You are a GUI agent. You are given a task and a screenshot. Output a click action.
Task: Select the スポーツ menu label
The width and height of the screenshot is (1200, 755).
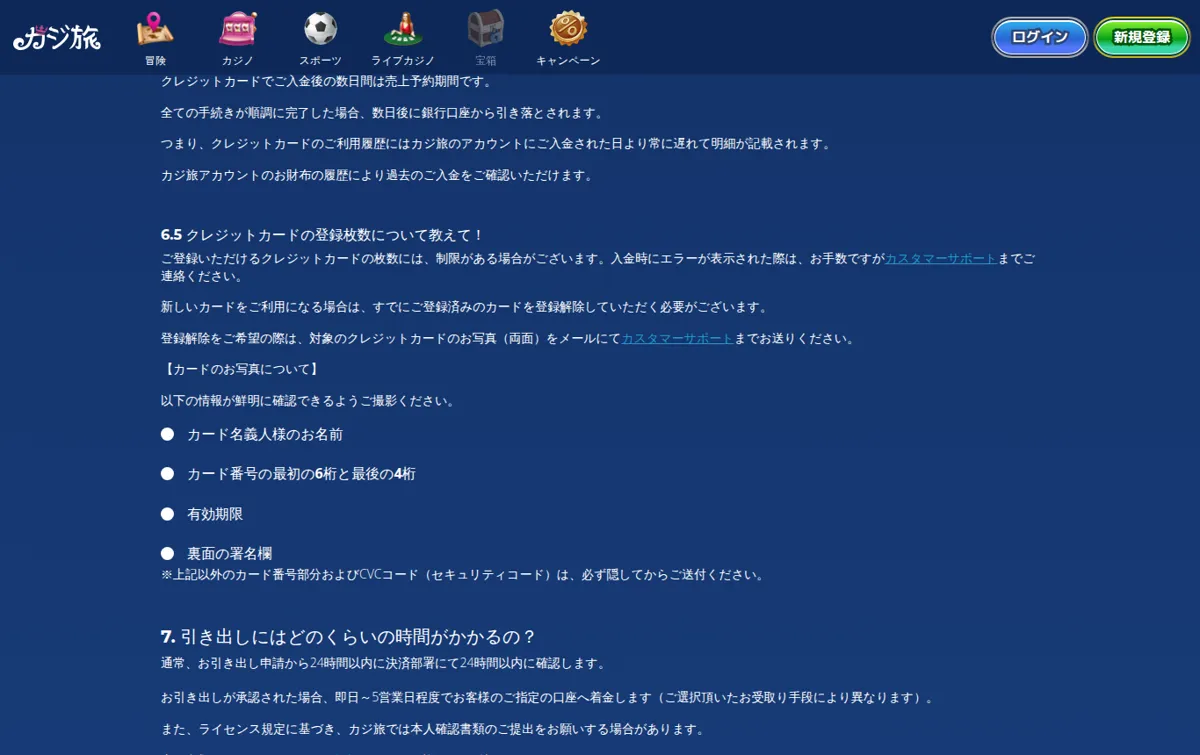pos(320,61)
